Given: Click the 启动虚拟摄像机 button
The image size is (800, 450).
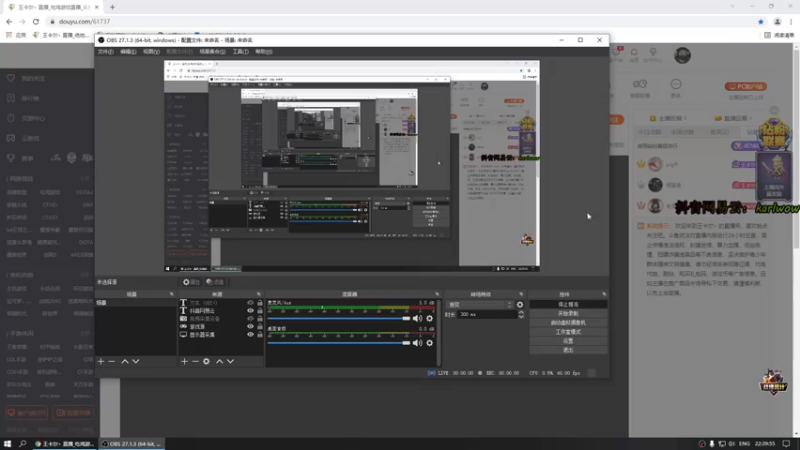Looking at the screenshot, I should click(568, 322).
